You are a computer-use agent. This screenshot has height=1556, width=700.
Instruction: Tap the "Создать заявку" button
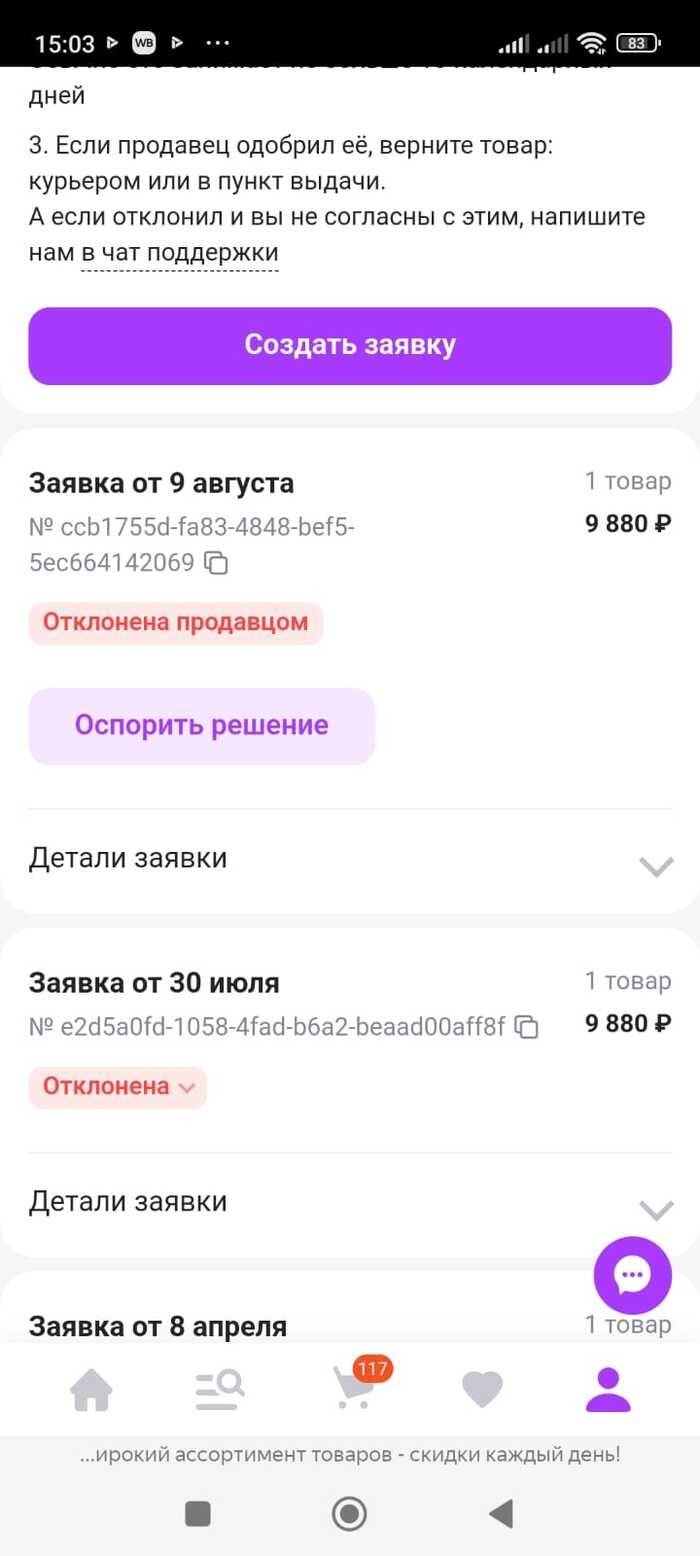point(350,346)
